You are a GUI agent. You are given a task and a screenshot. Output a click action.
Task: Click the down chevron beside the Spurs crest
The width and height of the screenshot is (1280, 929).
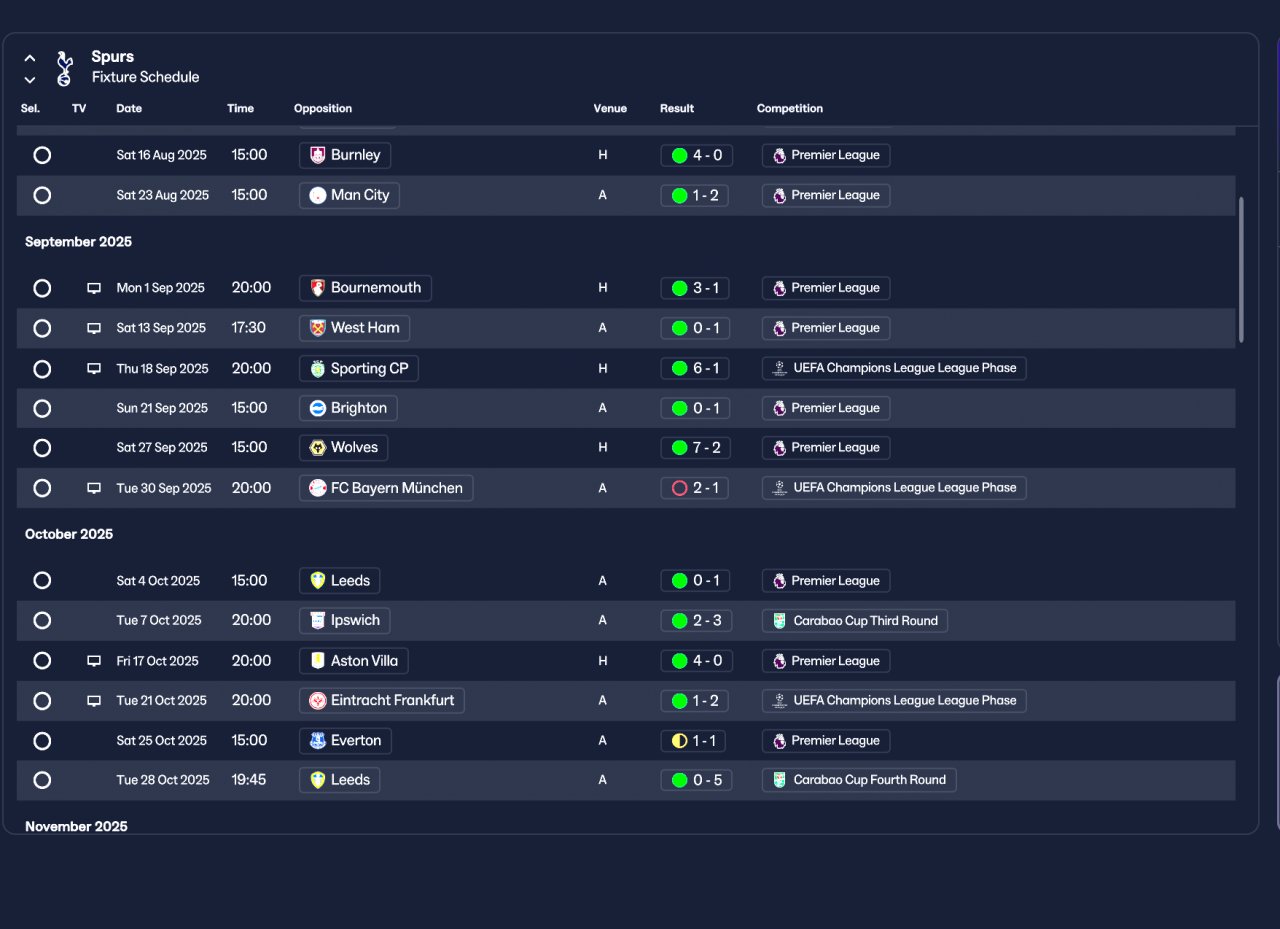click(x=30, y=79)
